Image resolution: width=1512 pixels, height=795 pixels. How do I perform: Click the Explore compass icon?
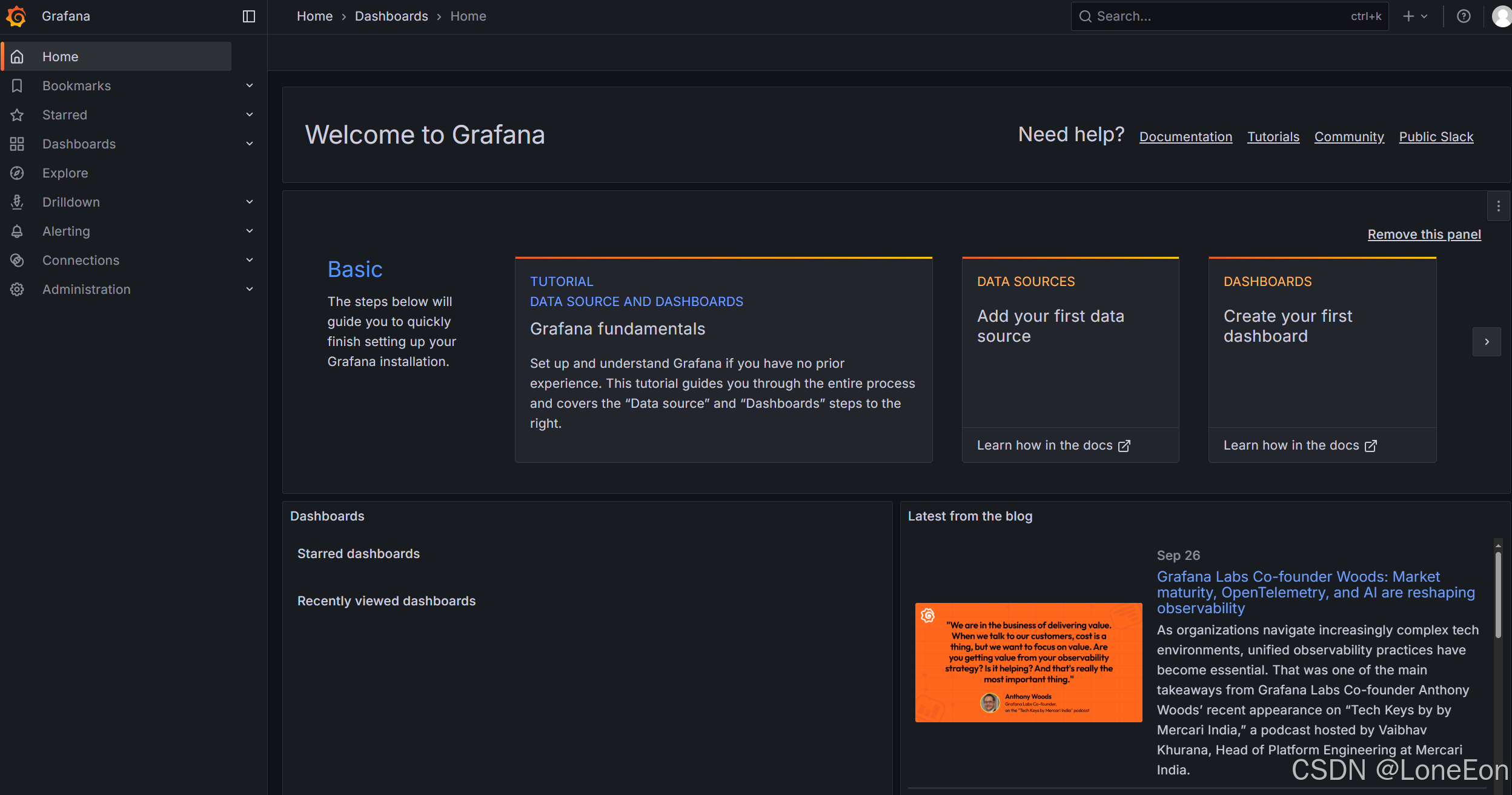click(x=18, y=173)
